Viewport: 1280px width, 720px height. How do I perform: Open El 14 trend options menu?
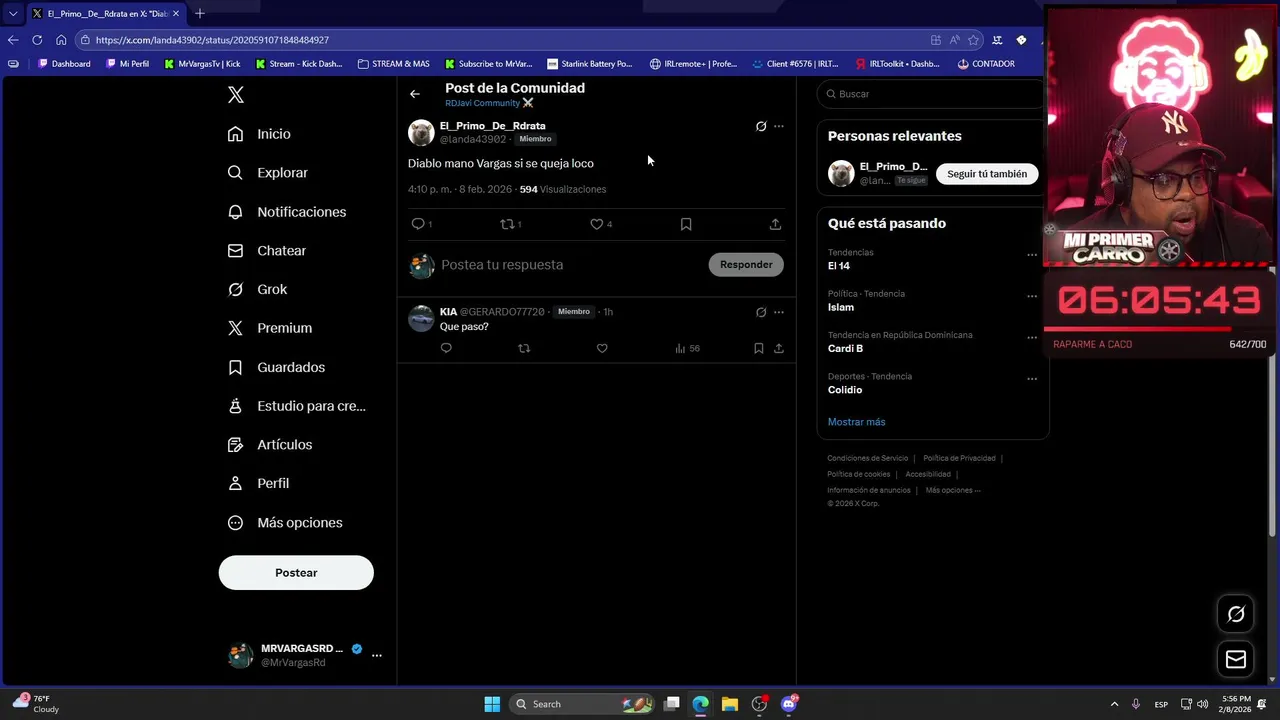1032,255
